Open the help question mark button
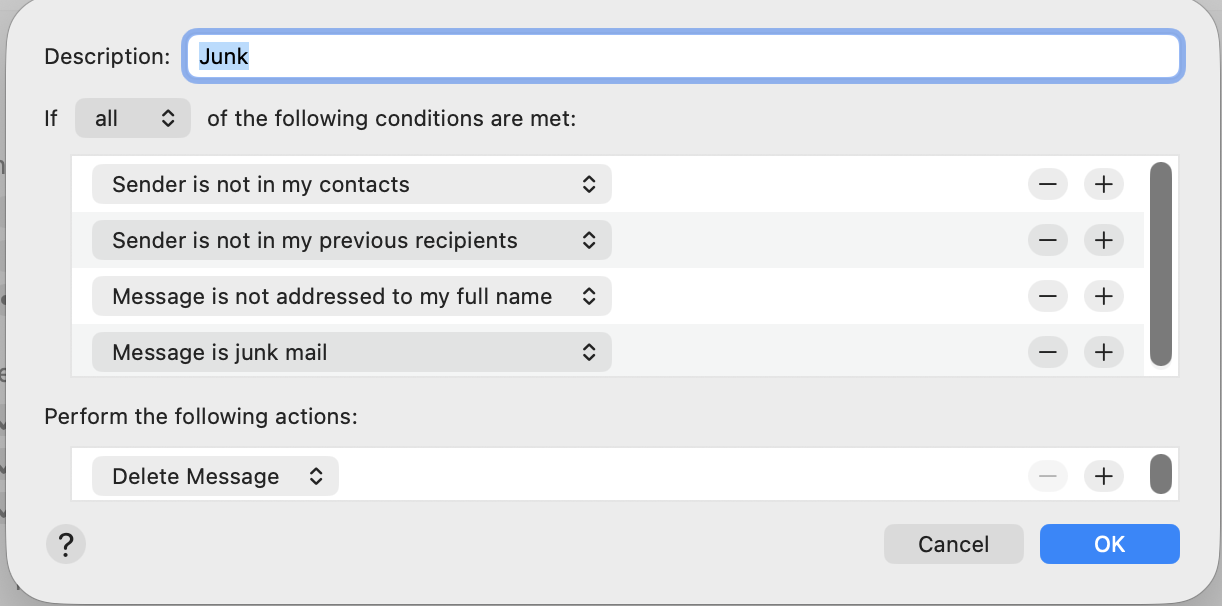 (x=66, y=545)
